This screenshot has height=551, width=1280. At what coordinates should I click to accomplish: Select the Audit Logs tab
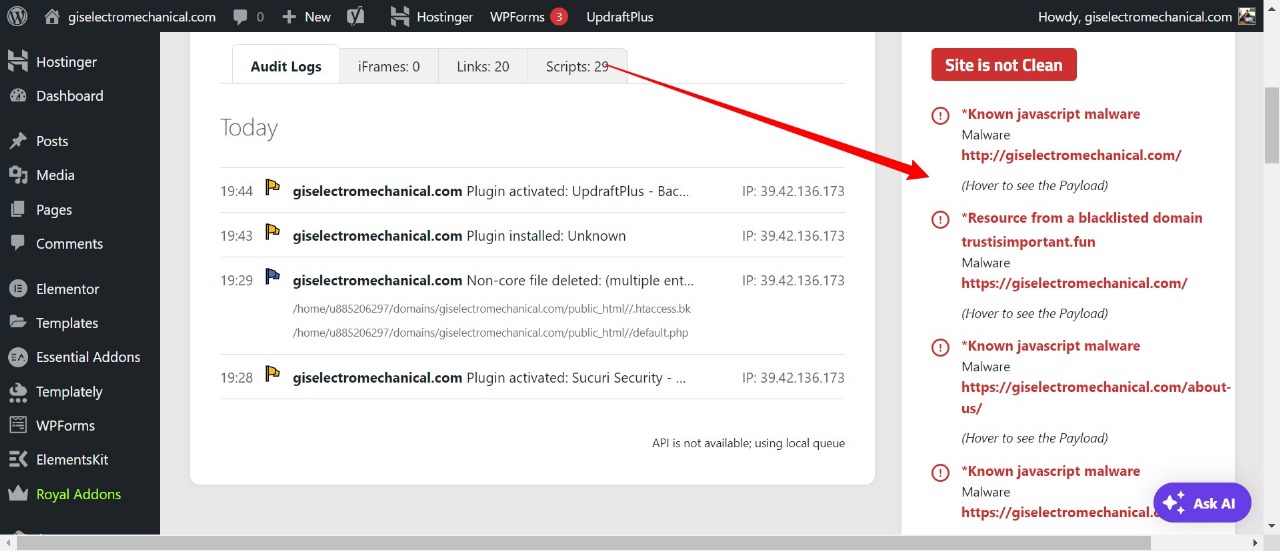click(286, 66)
